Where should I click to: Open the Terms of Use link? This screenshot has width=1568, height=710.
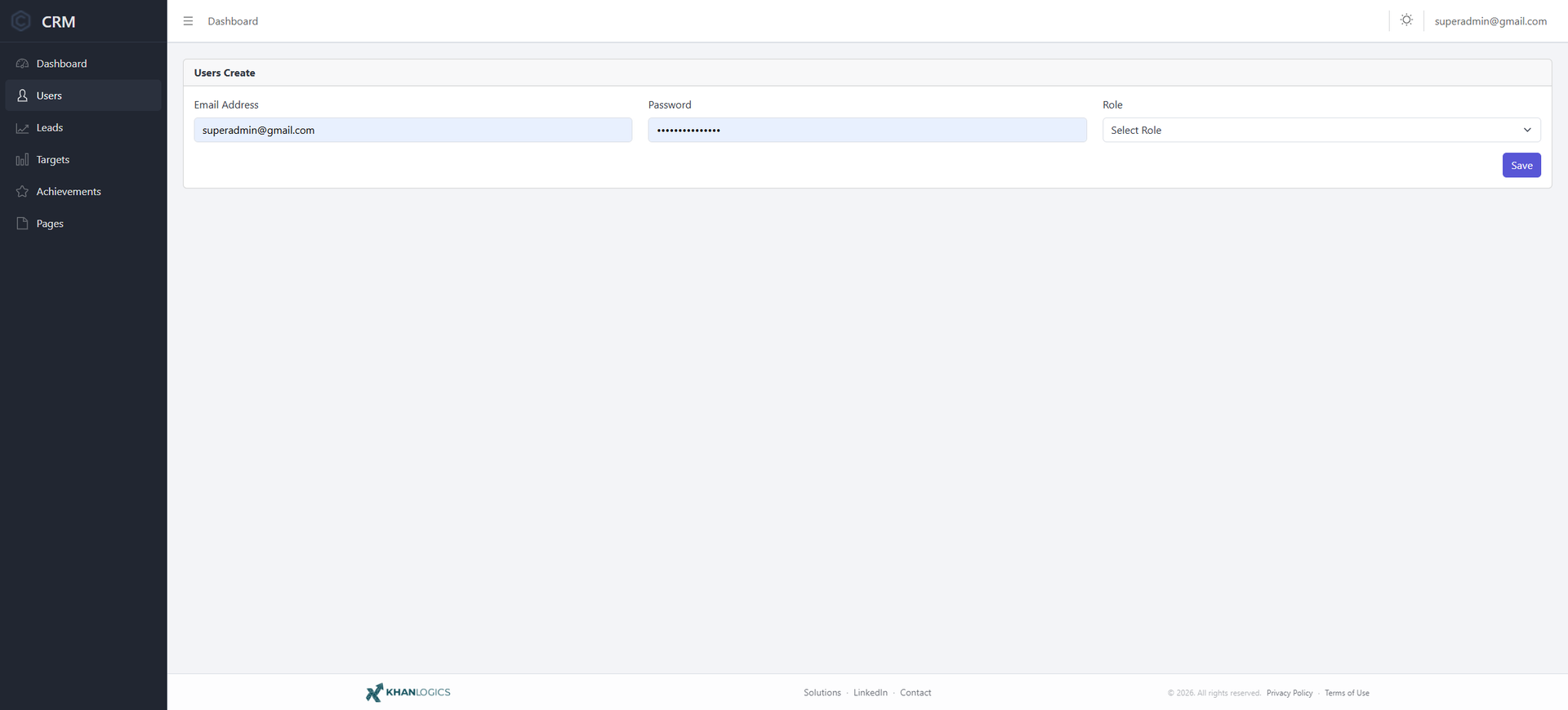coord(1347,693)
